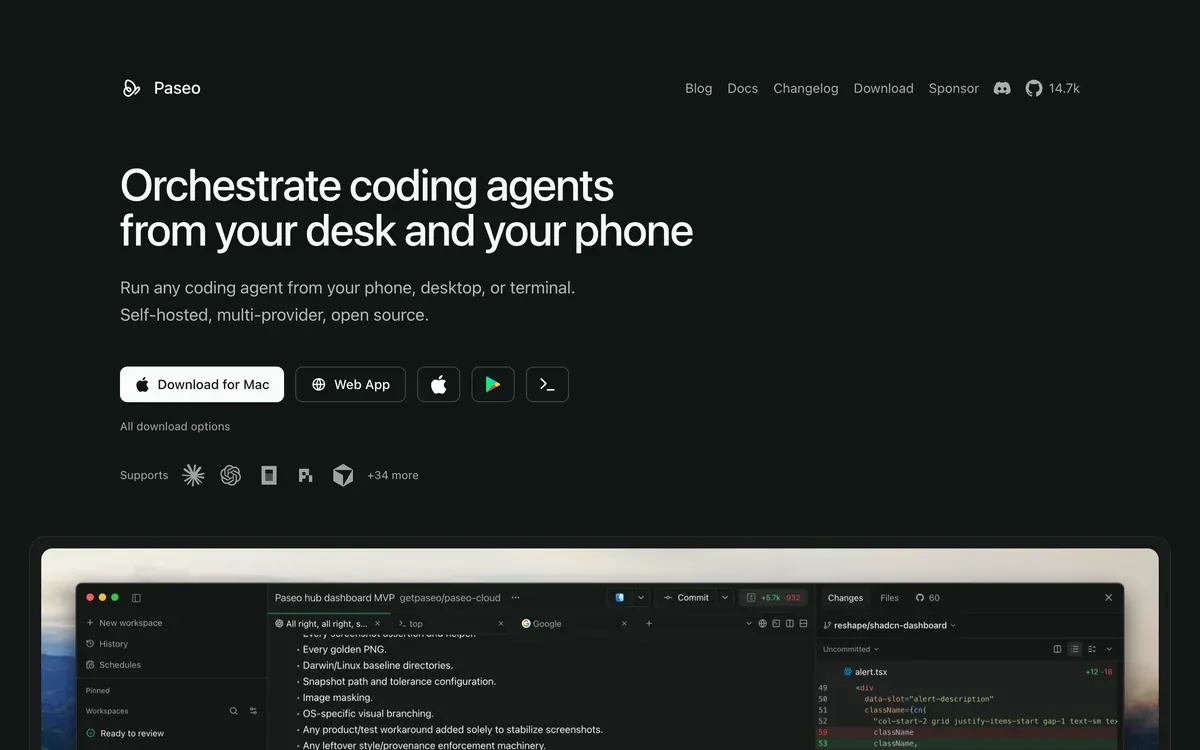Click the Workspaces filter icon

253,711
